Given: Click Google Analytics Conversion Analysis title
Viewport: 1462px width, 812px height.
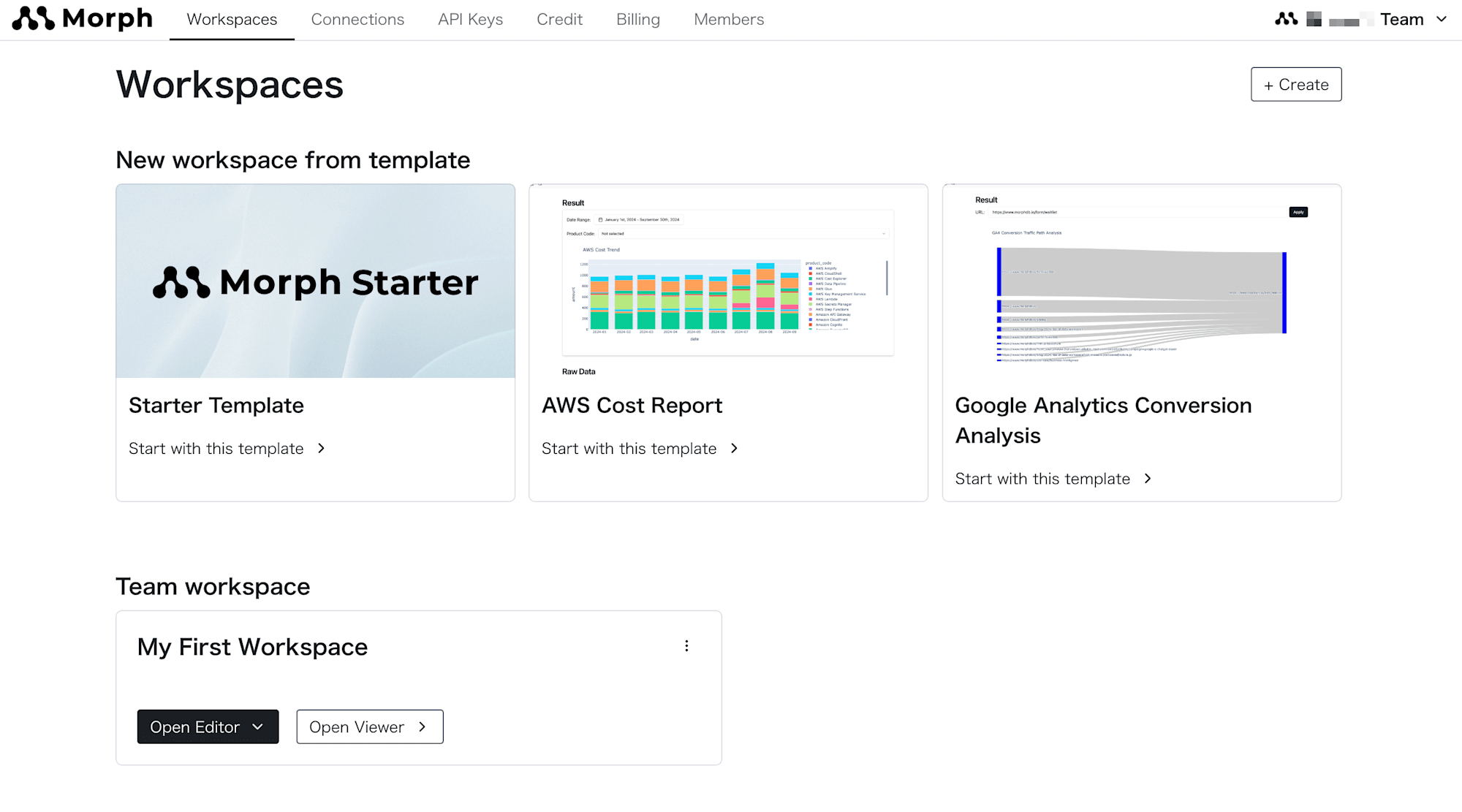Looking at the screenshot, I should [x=1103, y=420].
